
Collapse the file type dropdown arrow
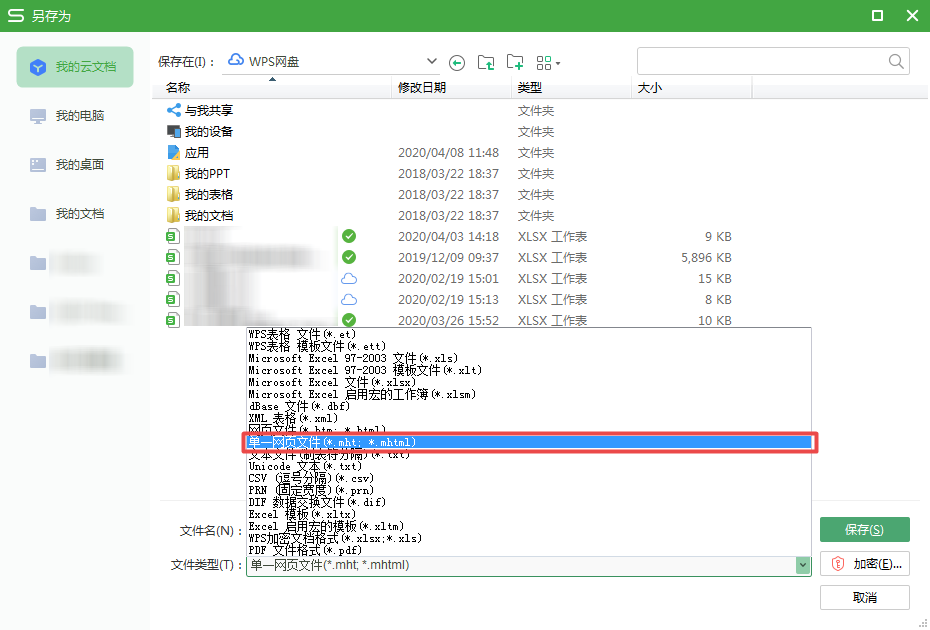pyautogui.click(x=802, y=565)
